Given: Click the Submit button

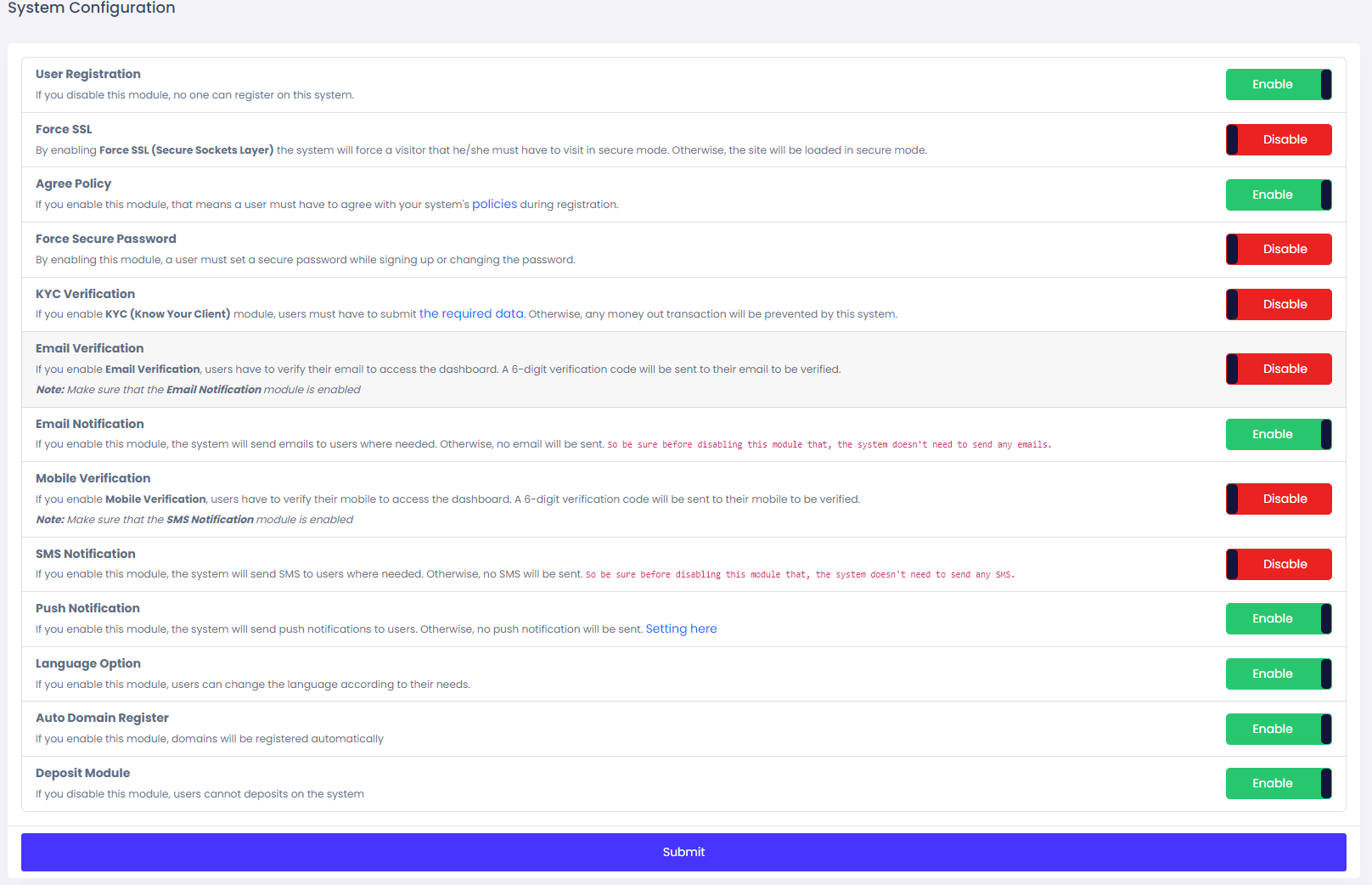Looking at the screenshot, I should click(x=683, y=852).
